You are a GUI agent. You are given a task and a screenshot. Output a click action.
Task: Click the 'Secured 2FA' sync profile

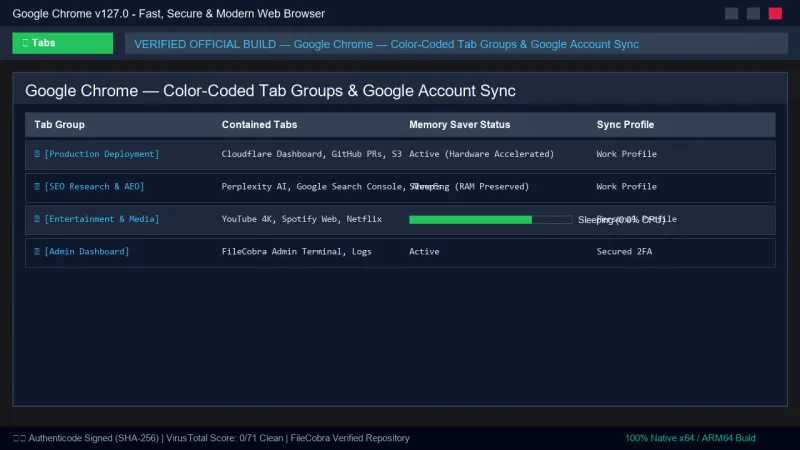[624, 252]
